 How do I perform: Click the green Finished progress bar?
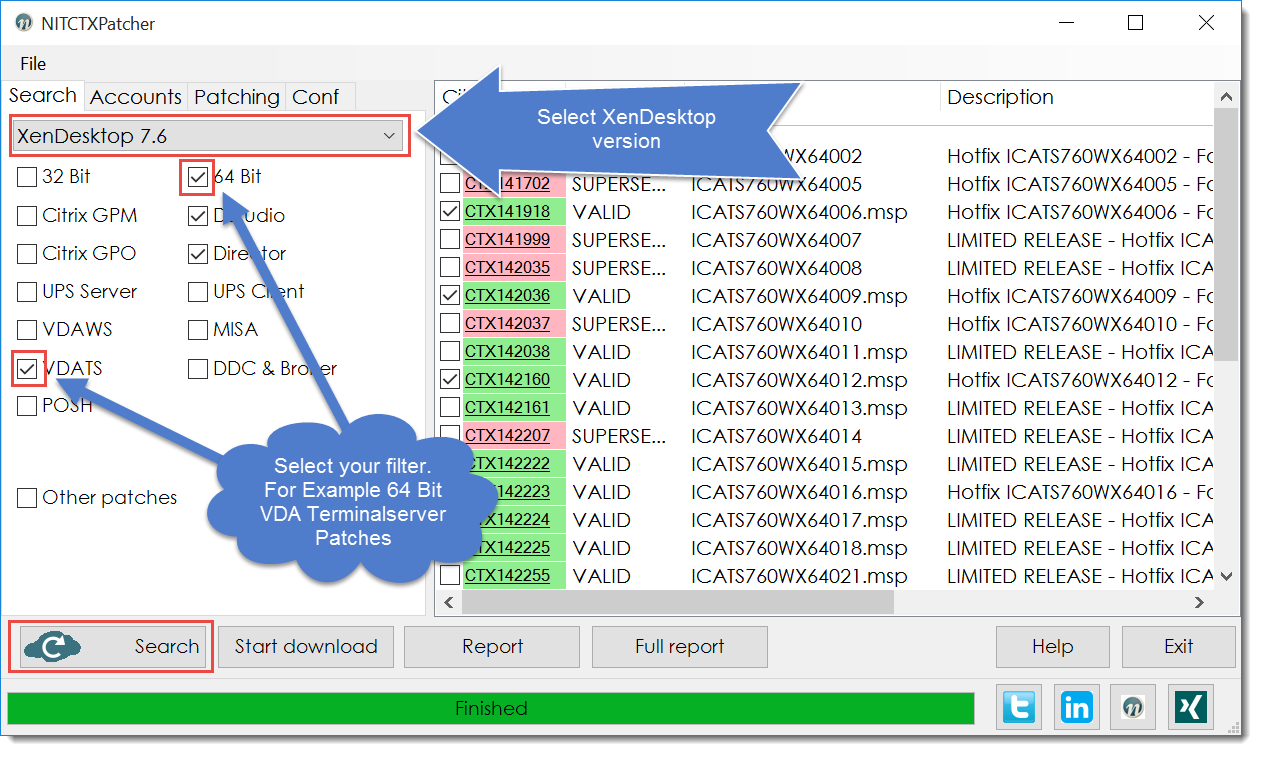click(x=490, y=709)
